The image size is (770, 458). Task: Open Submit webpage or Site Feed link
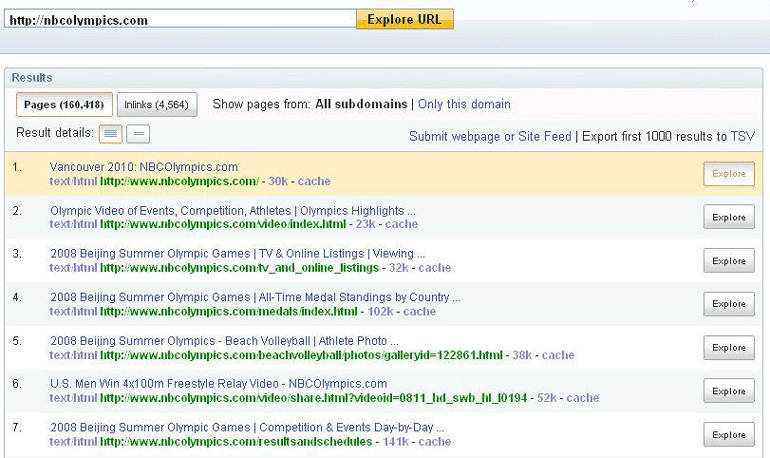[490, 136]
